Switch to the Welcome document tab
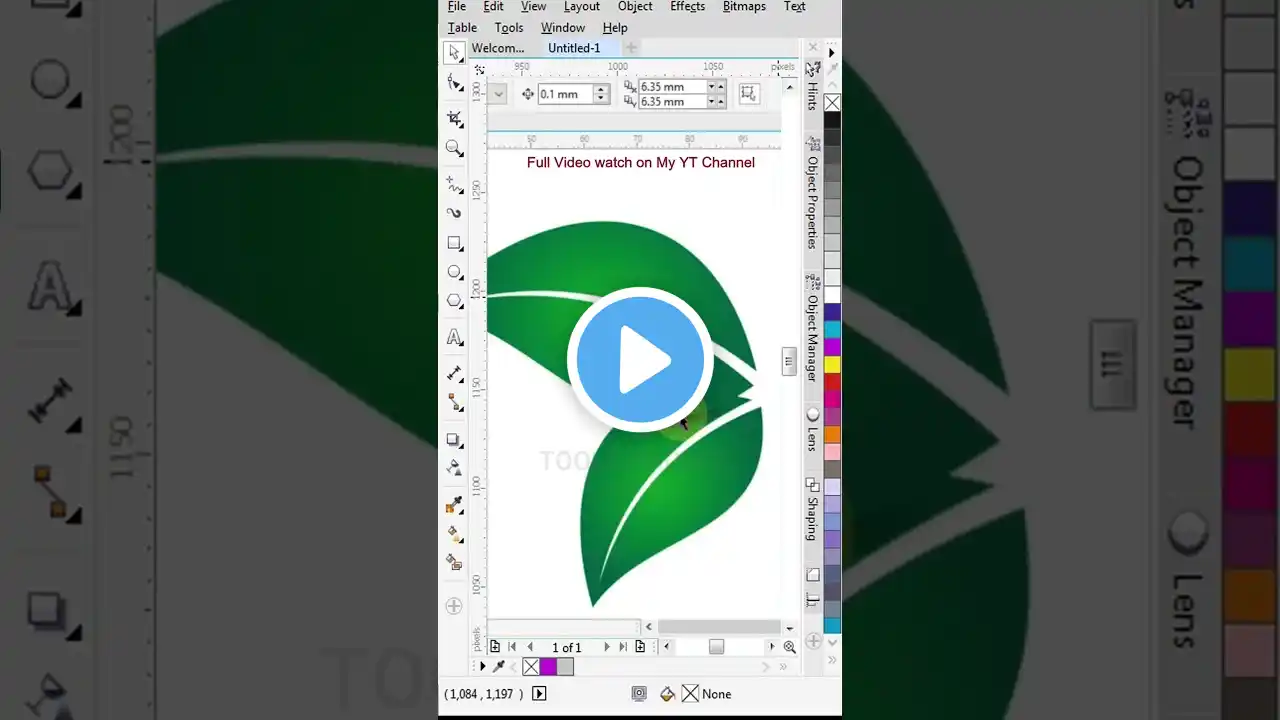 pyautogui.click(x=498, y=48)
